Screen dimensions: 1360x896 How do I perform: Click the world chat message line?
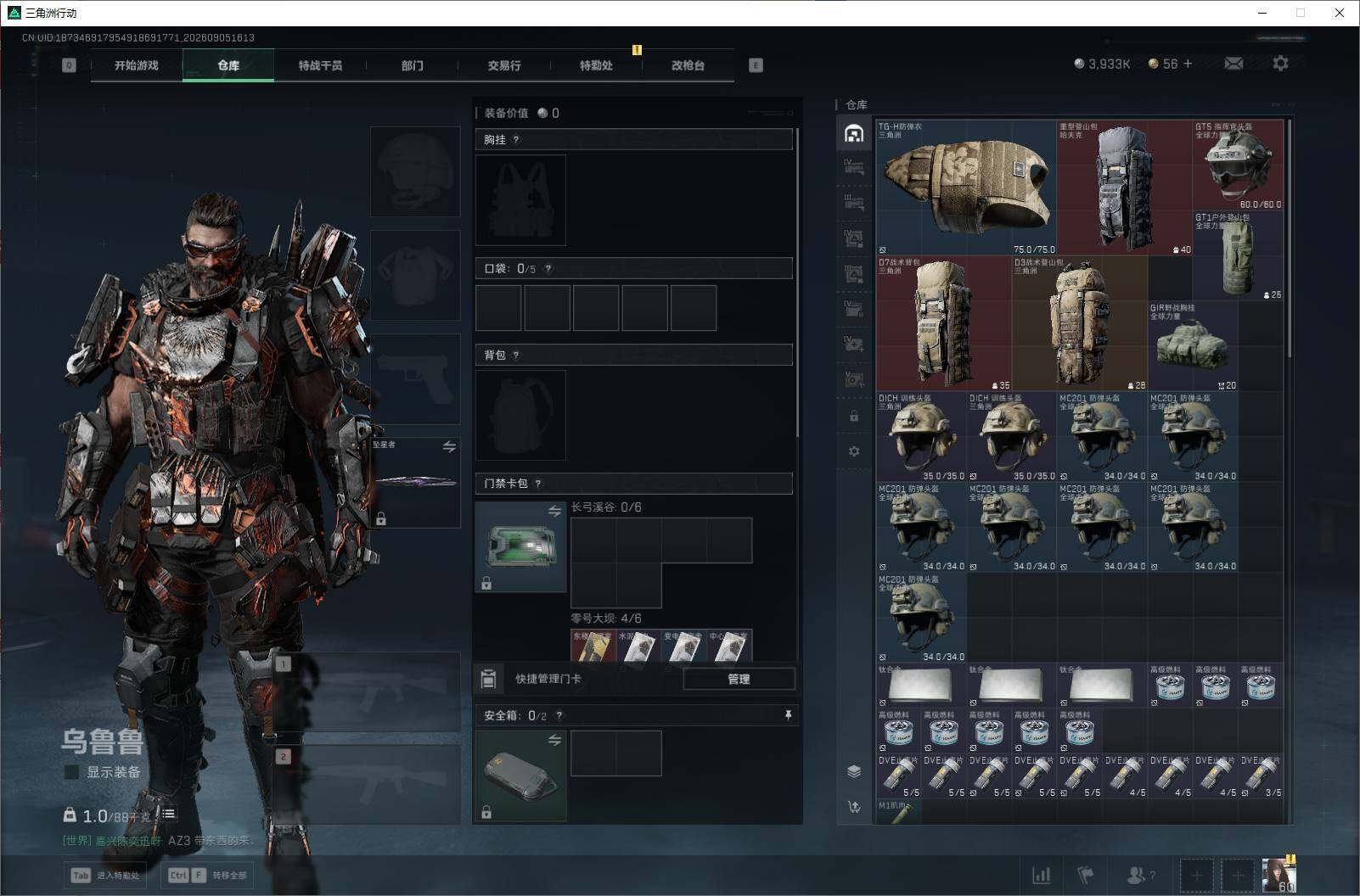[158, 840]
